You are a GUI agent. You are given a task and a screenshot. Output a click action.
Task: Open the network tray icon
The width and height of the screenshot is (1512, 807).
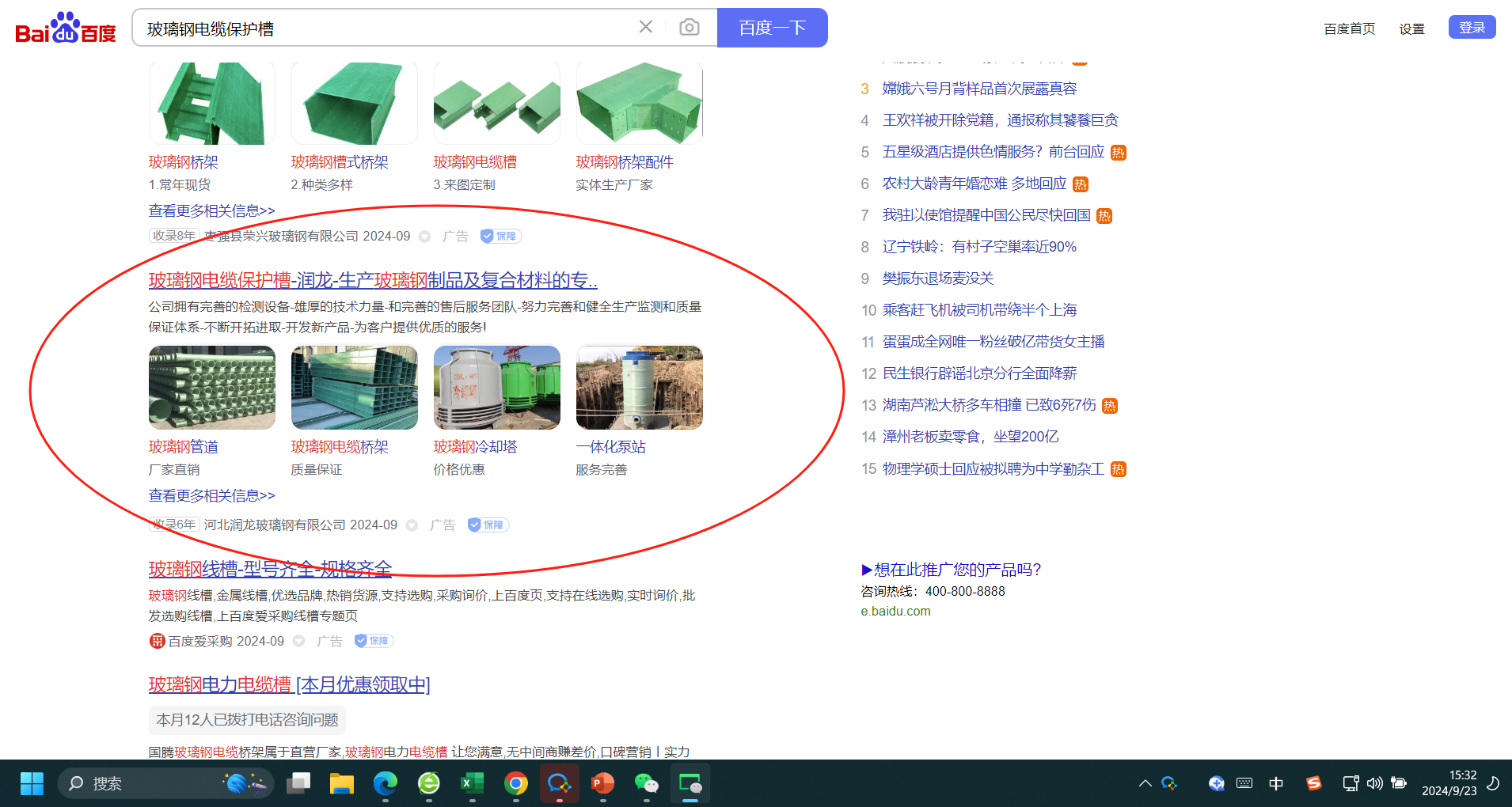[x=1351, y=783]
